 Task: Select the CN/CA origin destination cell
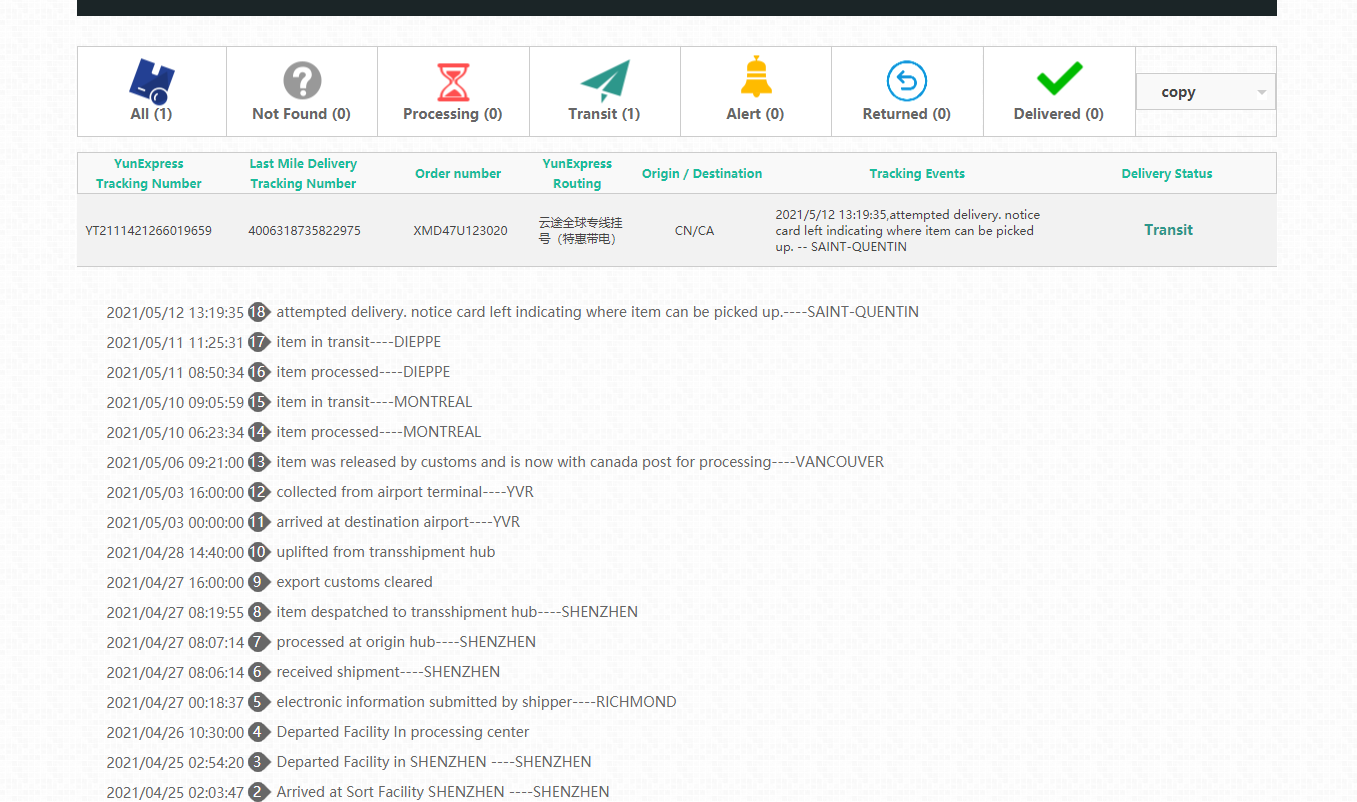click(x=695, y=231)
